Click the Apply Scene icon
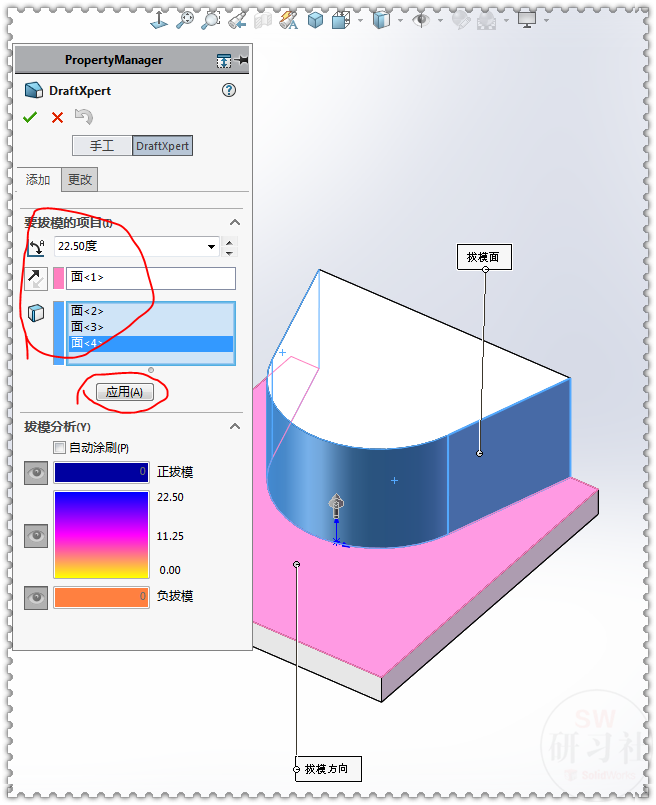The image size is (656, 805). (x=487, y=21)
